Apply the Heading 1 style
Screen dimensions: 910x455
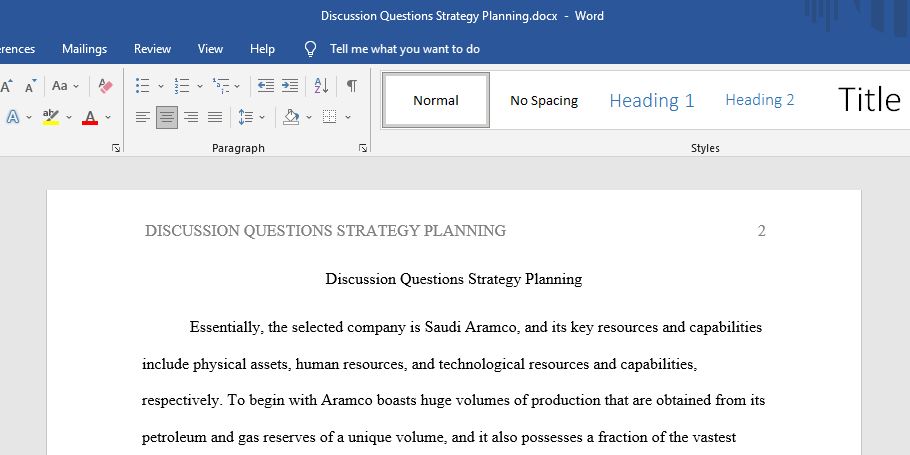652,100
